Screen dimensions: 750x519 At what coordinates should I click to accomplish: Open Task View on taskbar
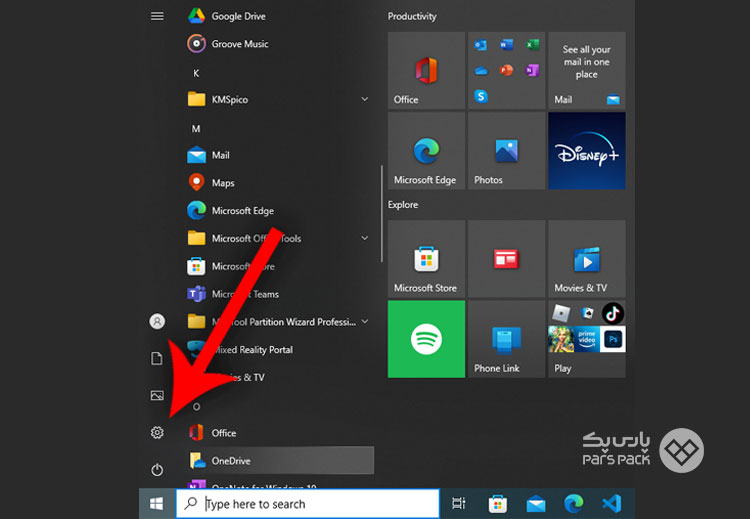(459, 503)
